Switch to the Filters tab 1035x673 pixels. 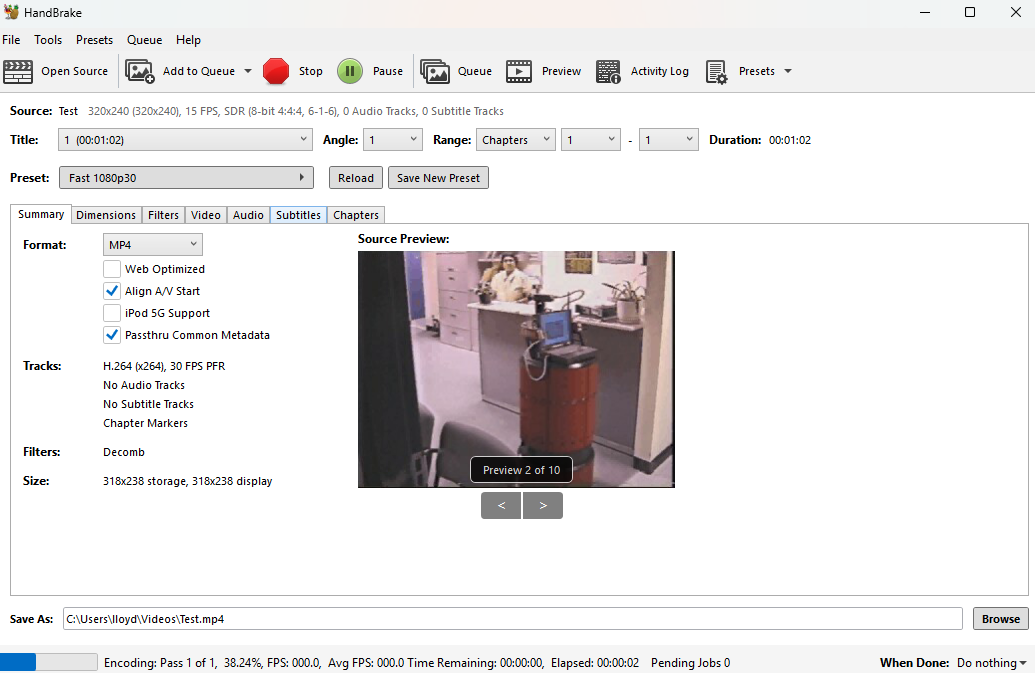point(163,215)
